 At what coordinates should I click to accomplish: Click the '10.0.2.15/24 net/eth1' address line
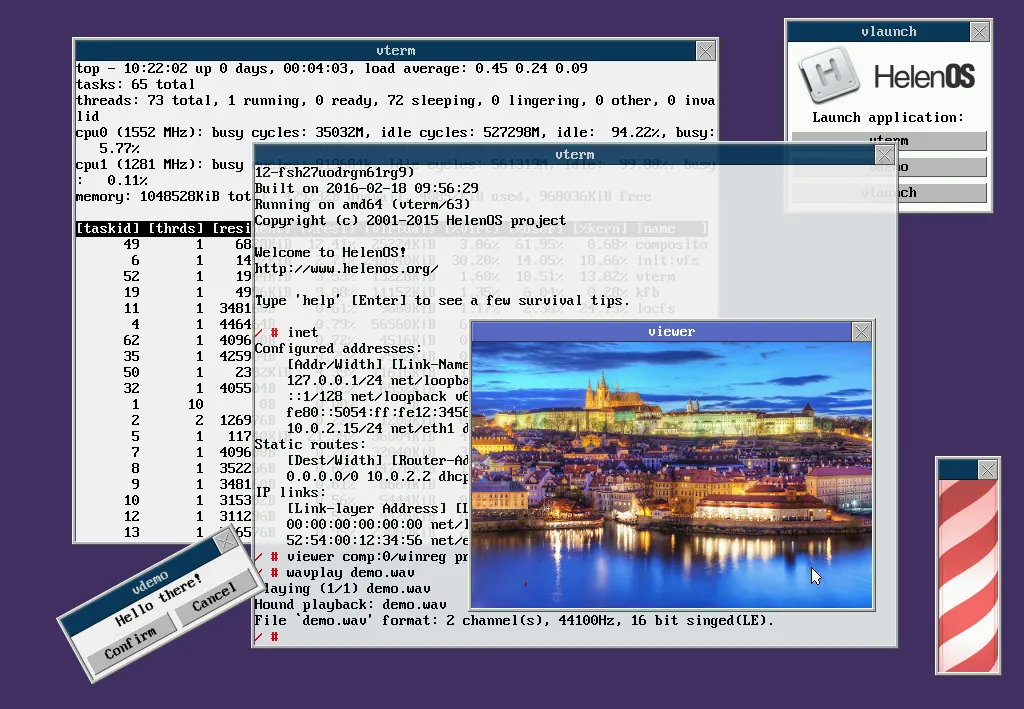377,428
